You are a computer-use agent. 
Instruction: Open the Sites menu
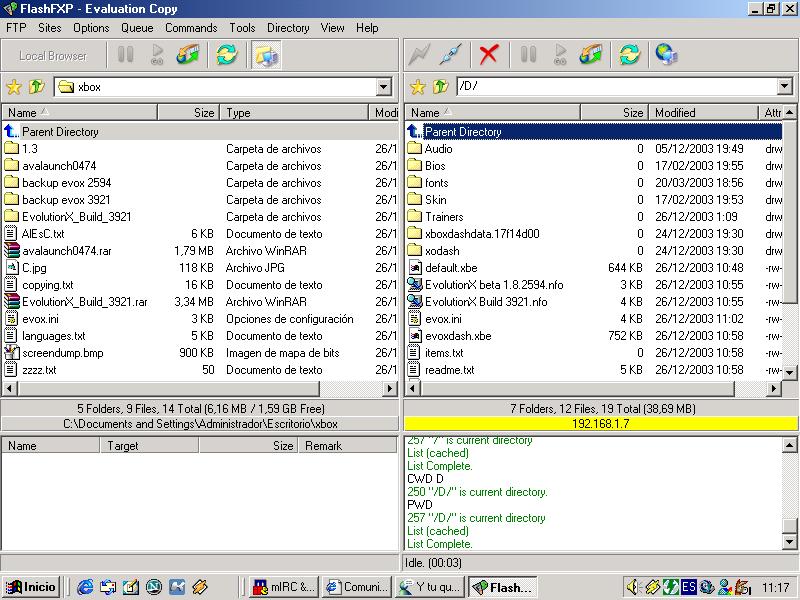click(x=49, y=28)
